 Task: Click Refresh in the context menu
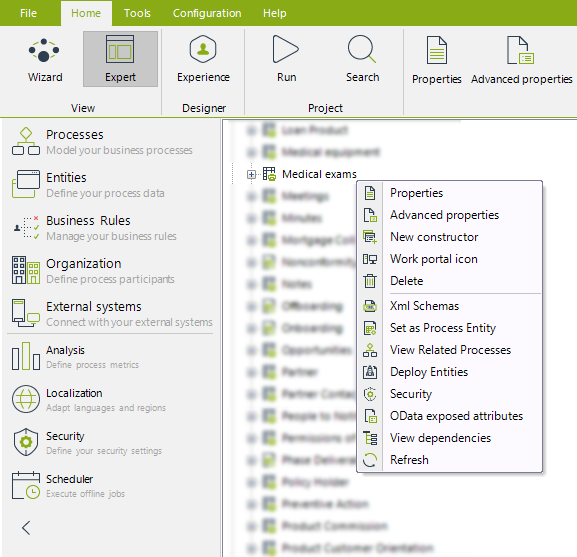coord(409,460)
